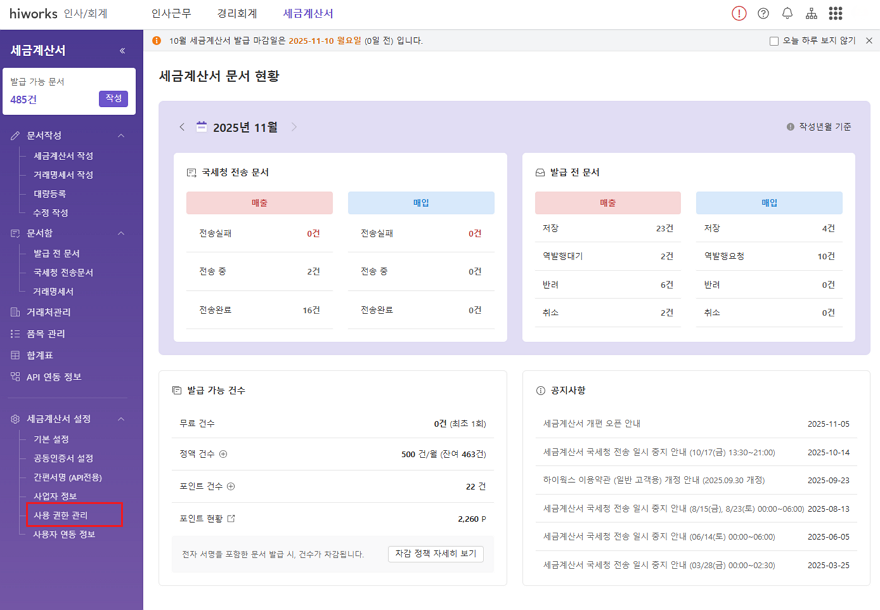The image size is (880, 610).
Task: Collapse the 문서함 sidebar section
Action: coord(121,233)
